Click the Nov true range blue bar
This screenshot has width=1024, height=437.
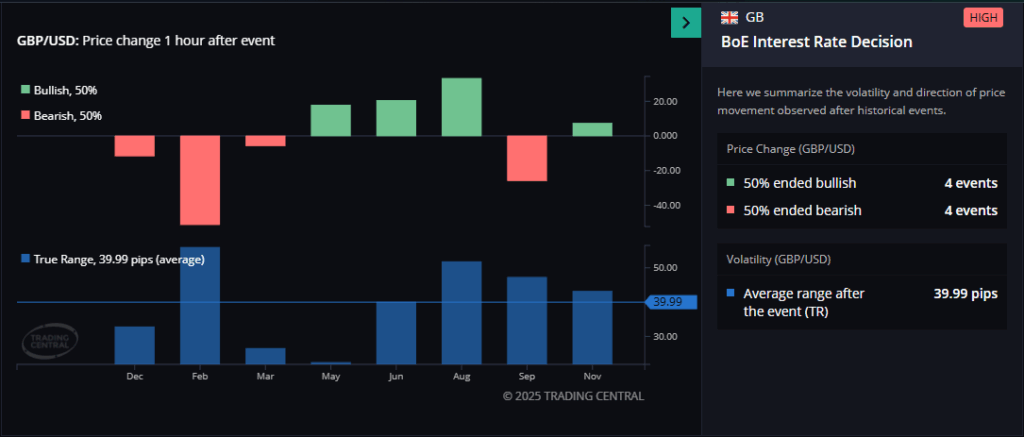click(592, 327)
